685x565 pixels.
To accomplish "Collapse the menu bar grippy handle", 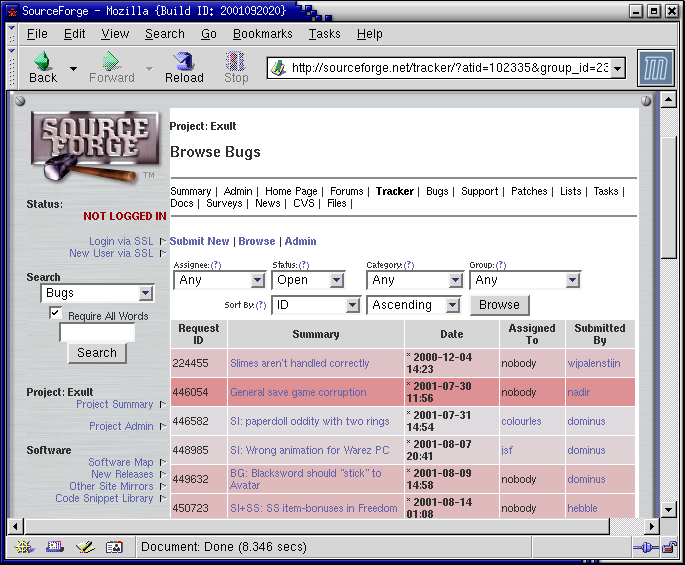I will pos(12,34).
